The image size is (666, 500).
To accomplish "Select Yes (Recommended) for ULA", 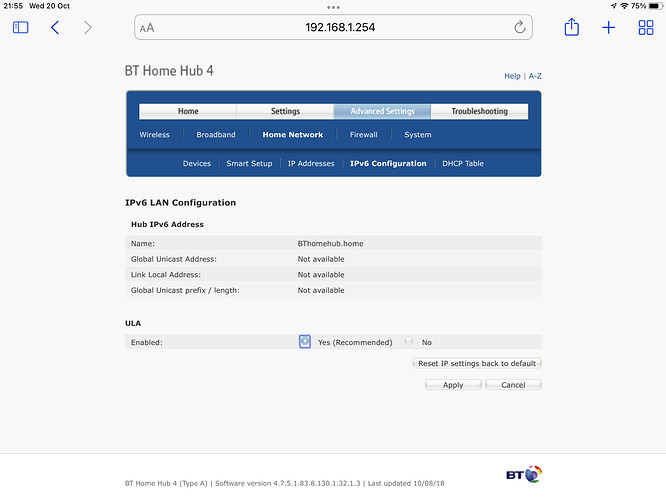I will tap(305, 342).
